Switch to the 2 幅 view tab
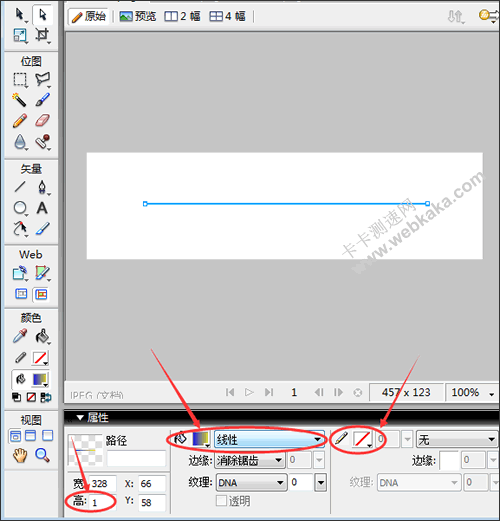The image size is (500, 521). pyautogui.click(x=182, y=16)
